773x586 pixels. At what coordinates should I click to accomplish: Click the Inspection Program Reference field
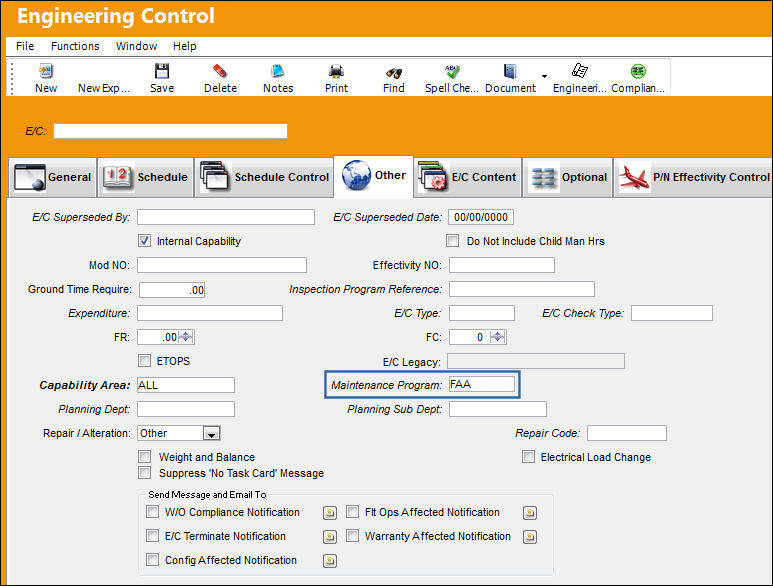[522, 289]
